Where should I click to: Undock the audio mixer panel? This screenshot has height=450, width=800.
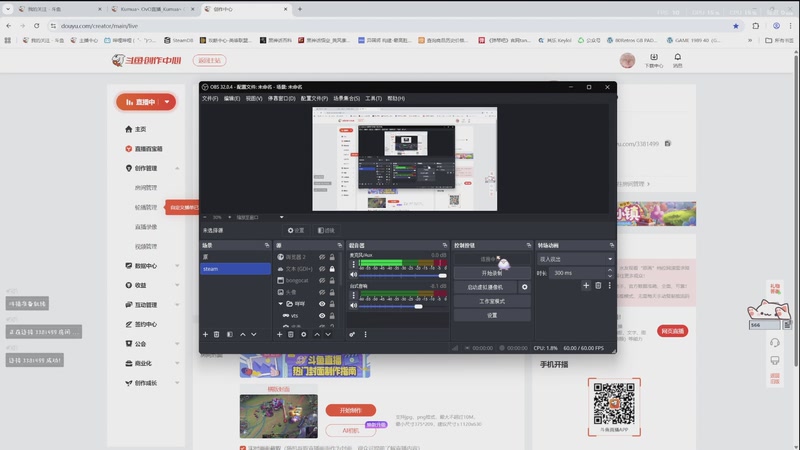[444, 245]
